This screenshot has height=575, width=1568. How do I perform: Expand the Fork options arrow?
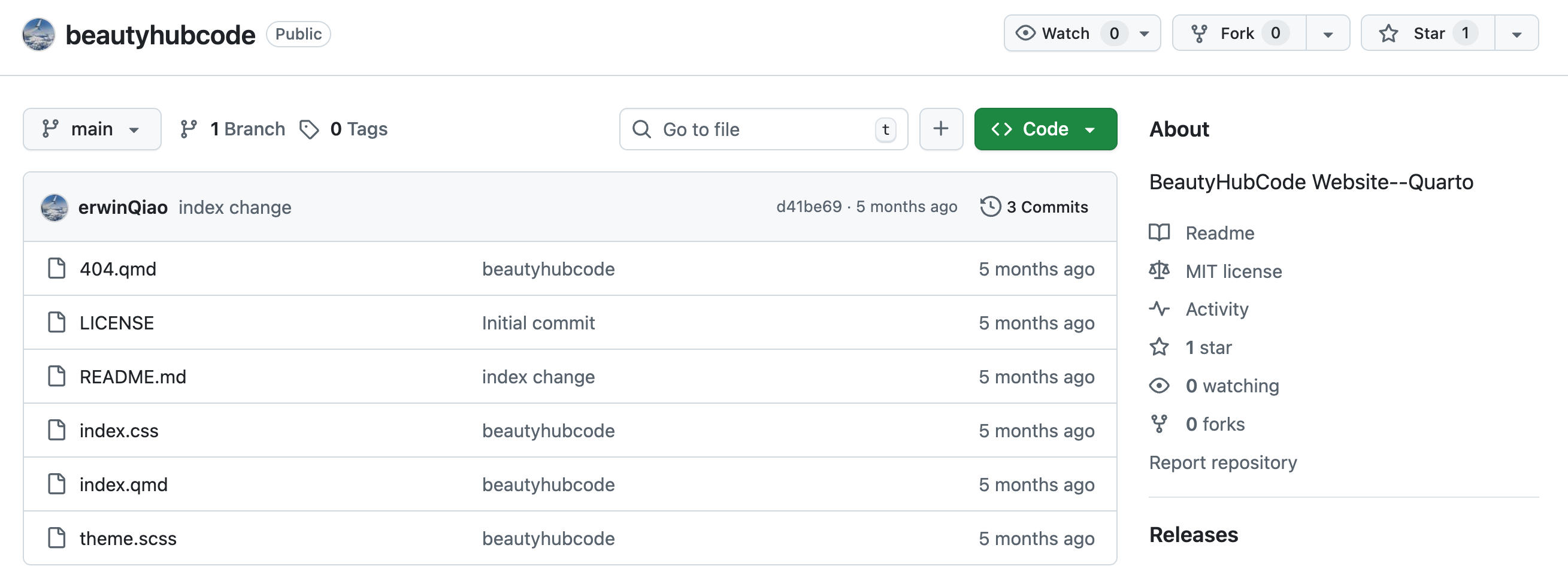click(x=1328, y=34)
